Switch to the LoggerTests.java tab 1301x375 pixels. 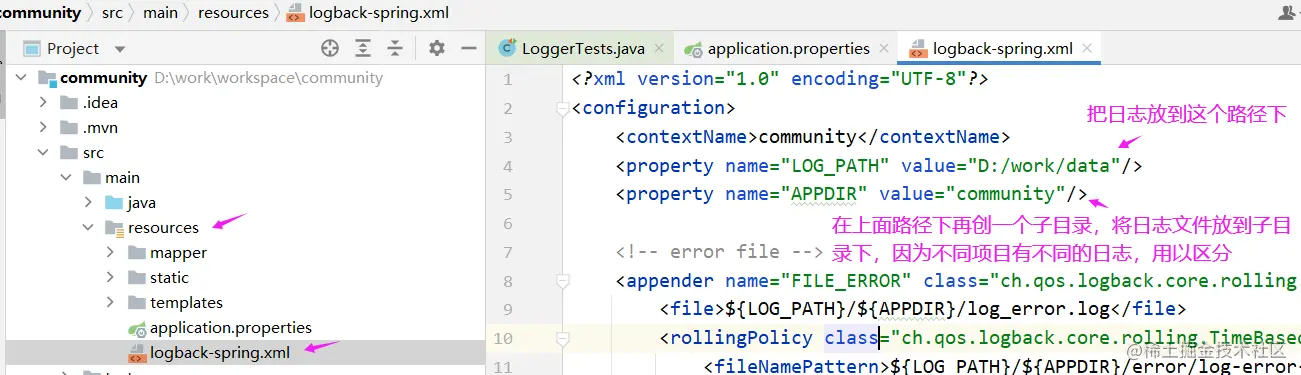click(x=575, y=48)
